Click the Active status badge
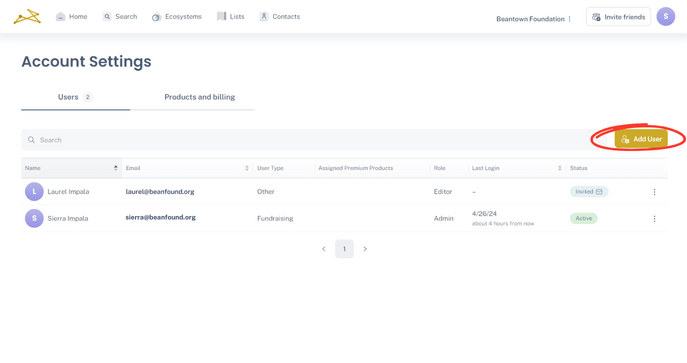 (x=584, y=218)
